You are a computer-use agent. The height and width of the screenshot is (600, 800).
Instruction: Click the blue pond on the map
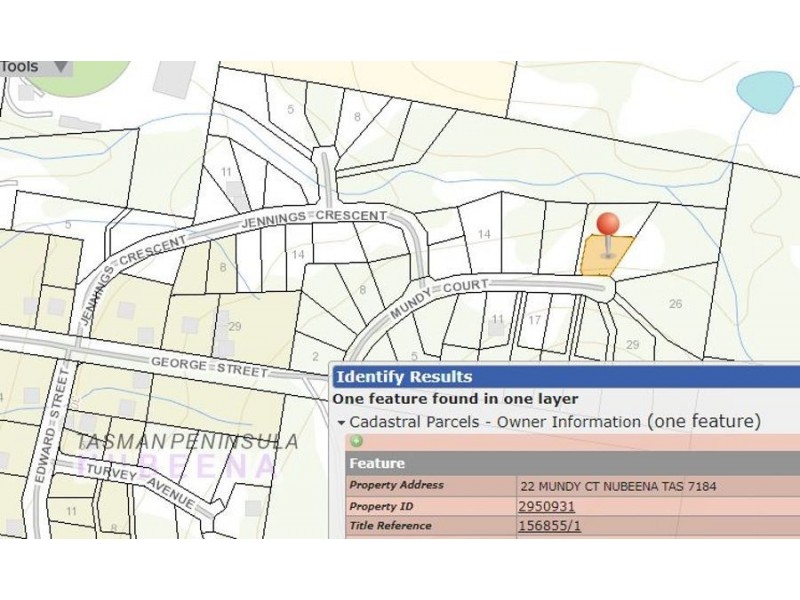[x=765, y=92]
